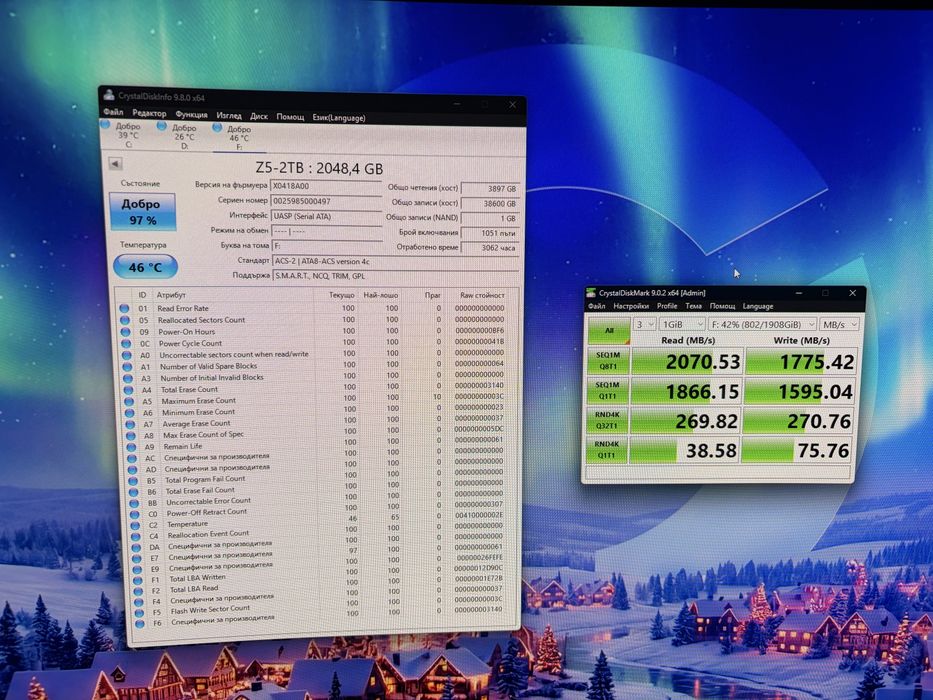Click status icon of Reallocated Sectors Count row

(125, 320)
